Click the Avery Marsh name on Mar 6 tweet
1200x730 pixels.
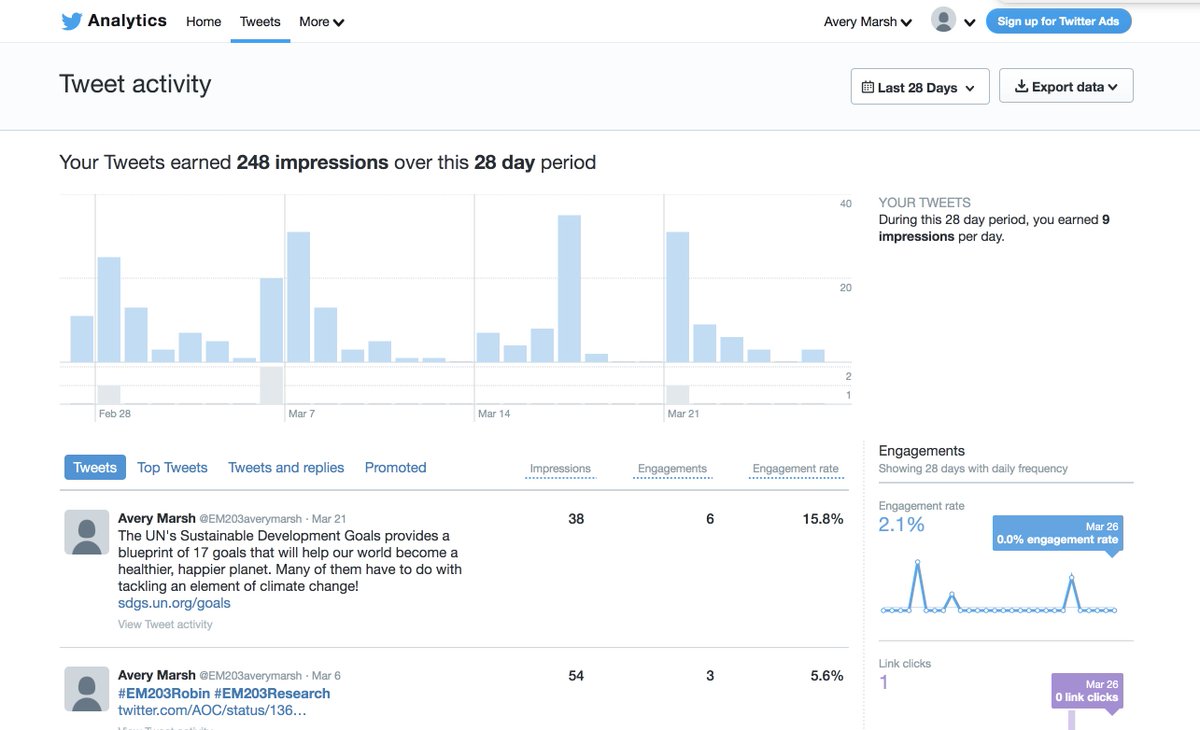pyautogui.click(x=156, y=675)
